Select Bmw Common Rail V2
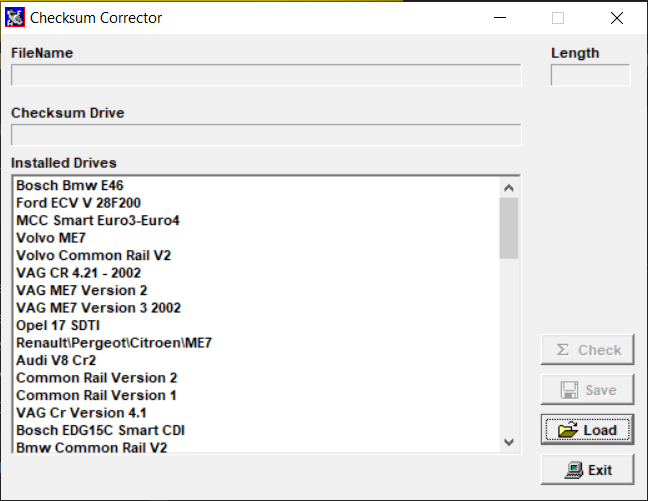The width and height of the screenshot is (648, 501). click(257, 446)
